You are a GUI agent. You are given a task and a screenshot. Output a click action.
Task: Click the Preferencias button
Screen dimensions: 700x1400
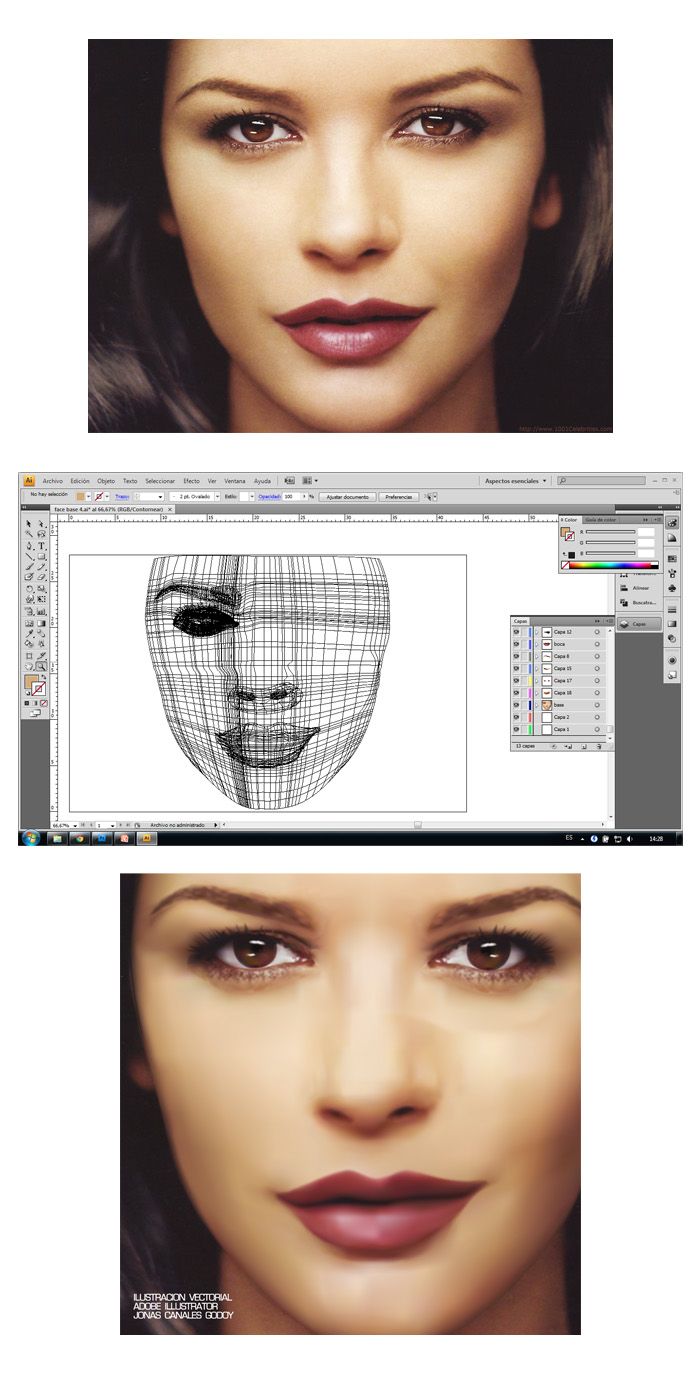[398, 496]
